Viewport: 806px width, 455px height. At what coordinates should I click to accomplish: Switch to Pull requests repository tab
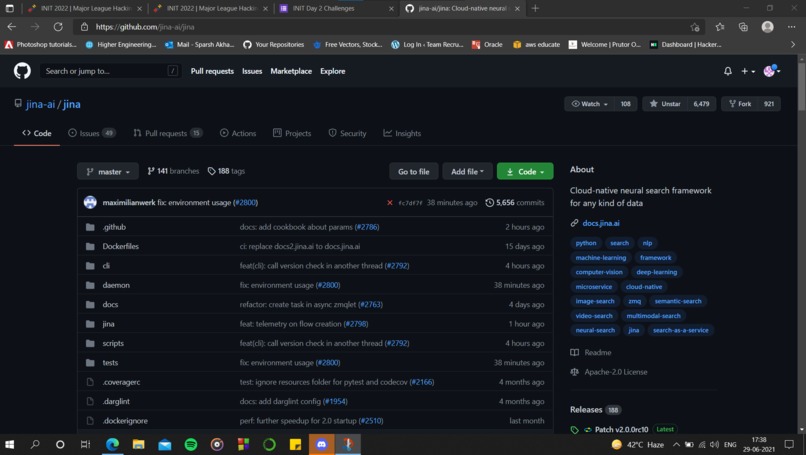pyautogui.click(x=168, y=133)
